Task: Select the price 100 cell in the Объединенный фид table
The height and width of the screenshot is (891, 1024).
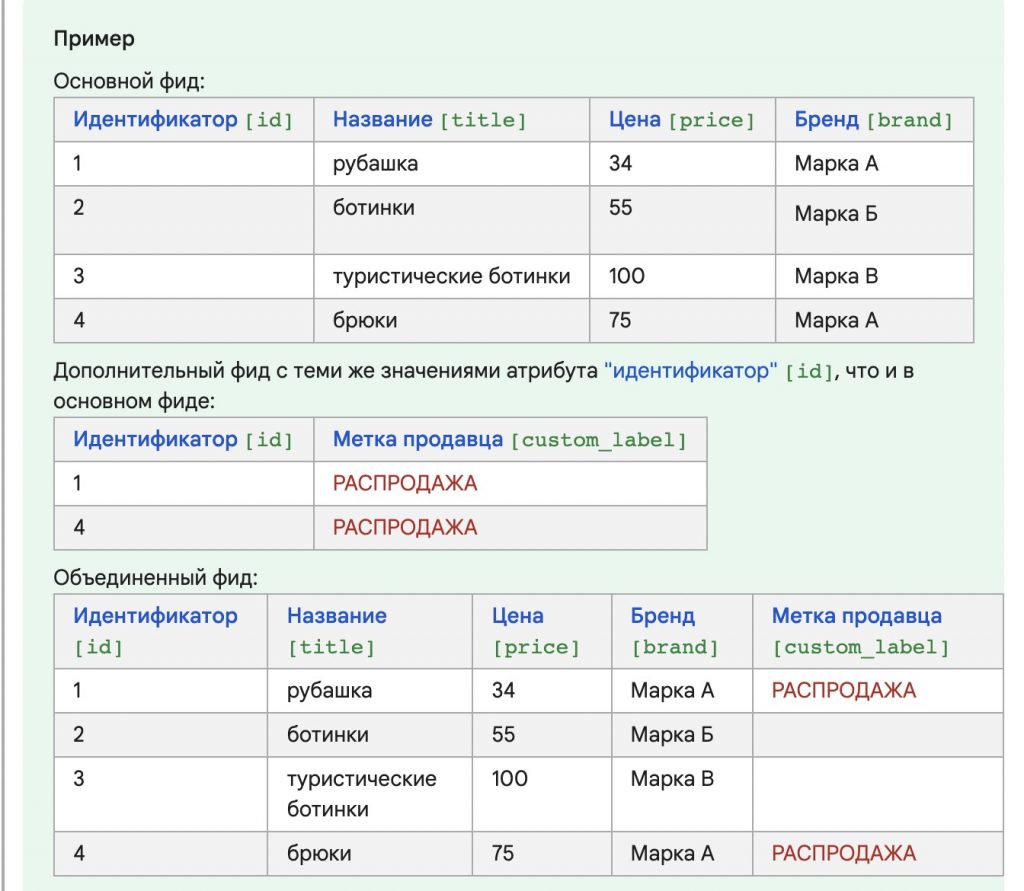Action: tap(541, 794)
